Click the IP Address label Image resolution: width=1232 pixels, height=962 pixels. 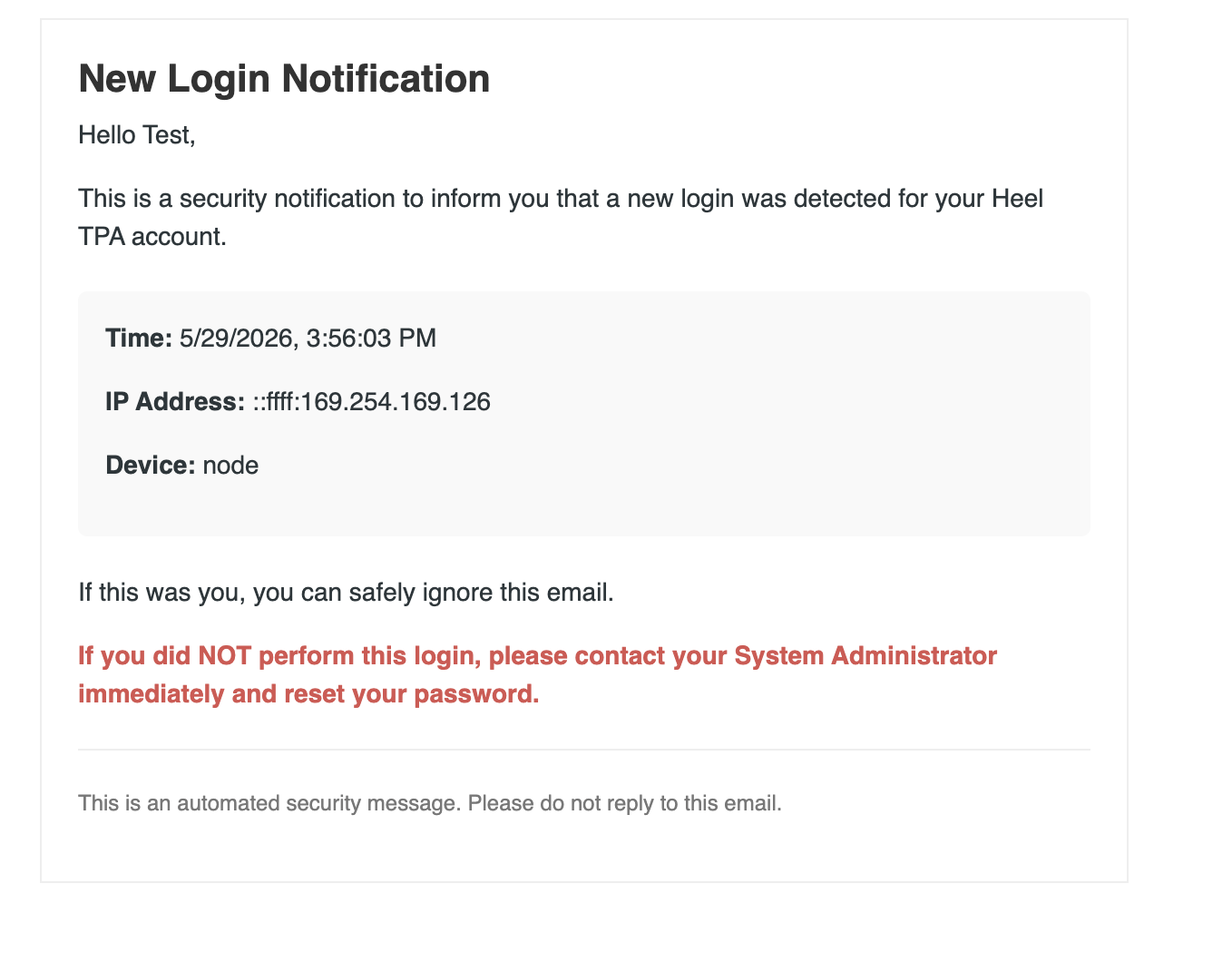coord(175,401)
